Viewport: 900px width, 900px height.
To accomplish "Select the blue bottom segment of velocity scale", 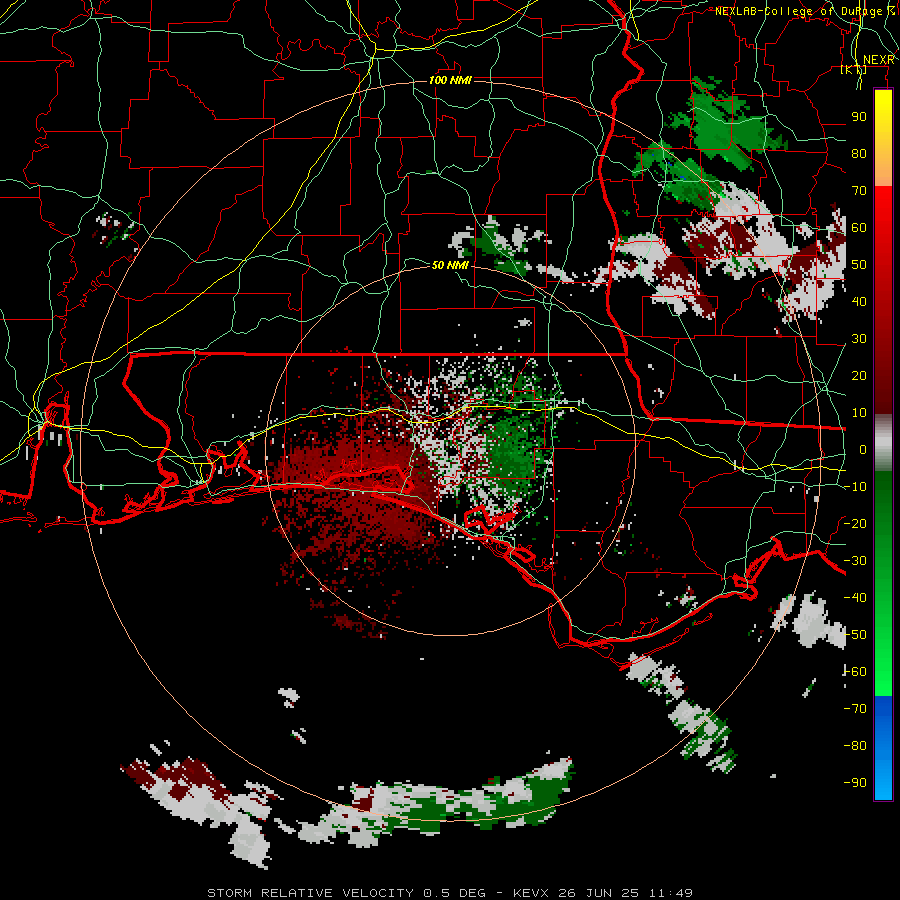I will [x=883, y=748].
